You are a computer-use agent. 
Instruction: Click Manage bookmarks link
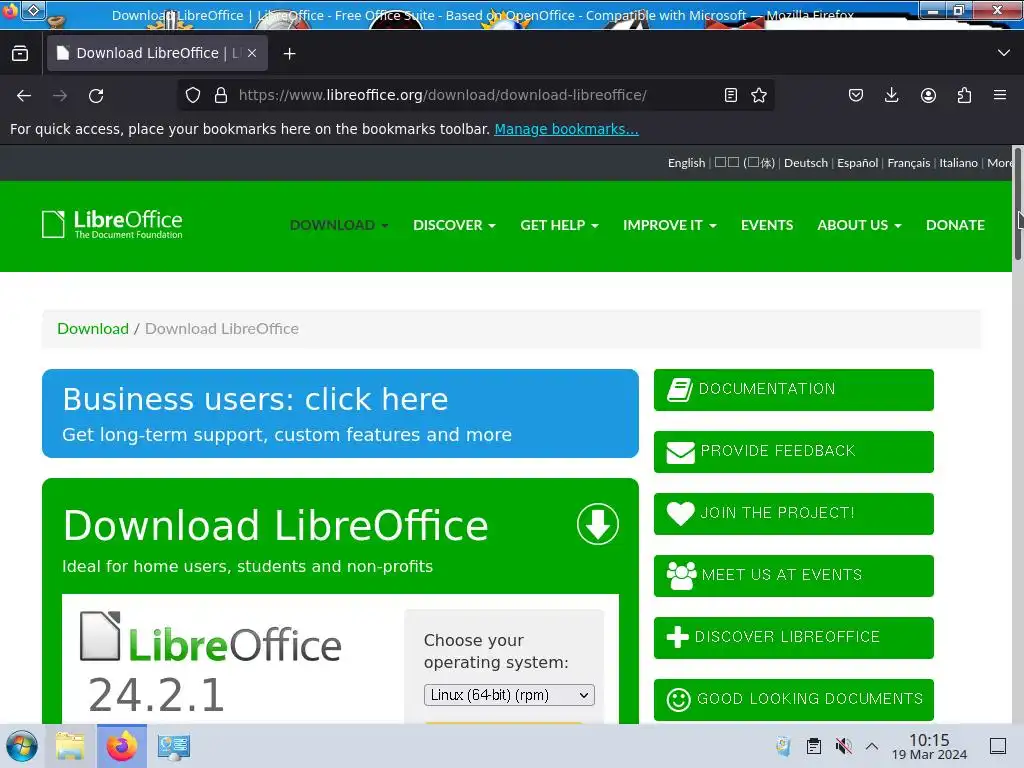pyautogui.click(x=566, y=129)
